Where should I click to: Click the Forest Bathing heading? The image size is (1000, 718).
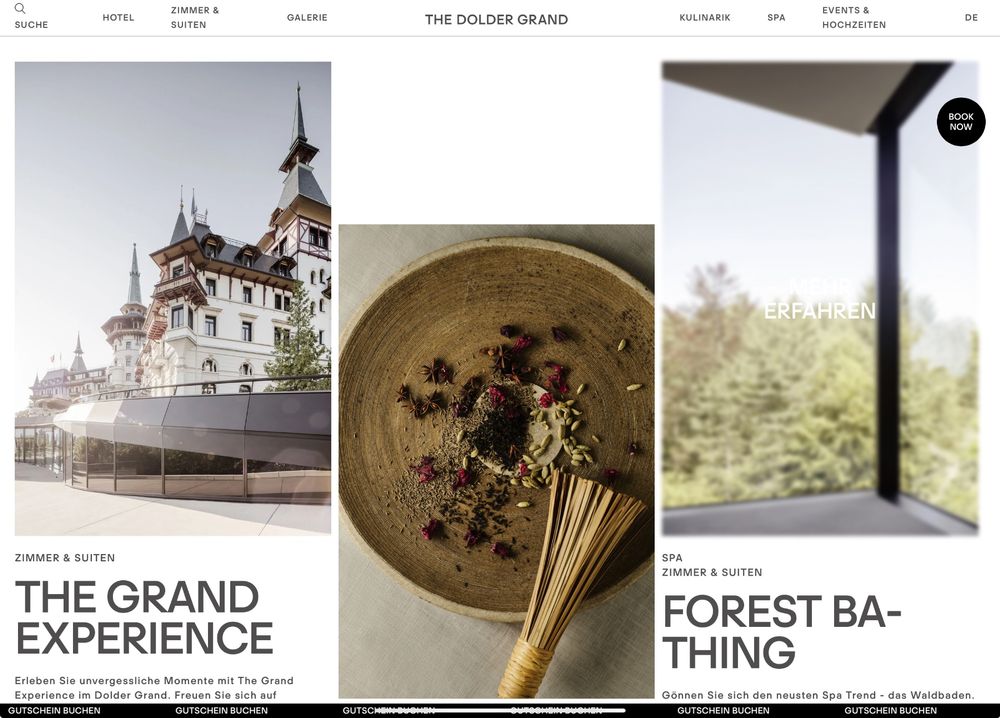[782, 631]
